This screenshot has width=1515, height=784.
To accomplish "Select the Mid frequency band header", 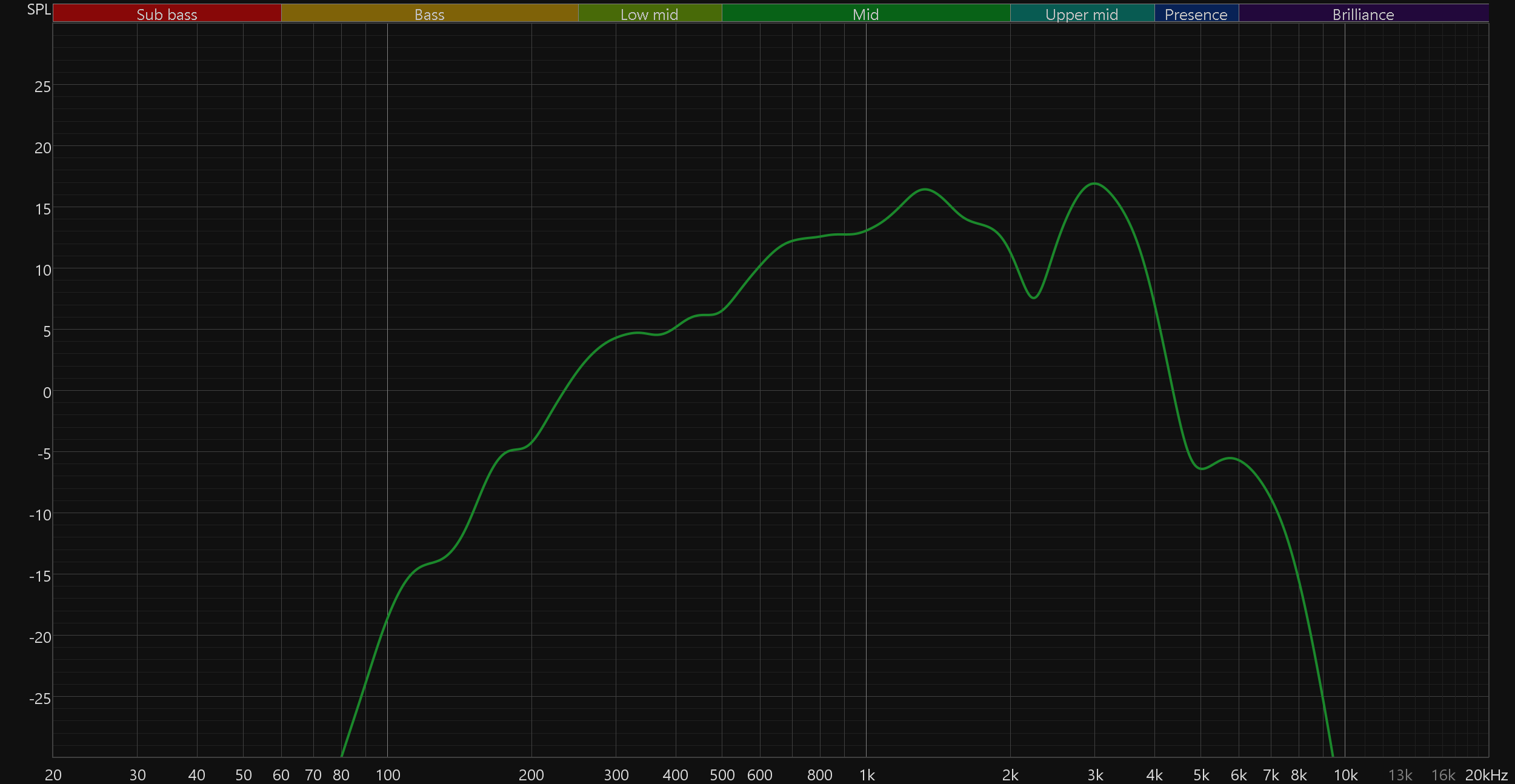I will (866, 13).
